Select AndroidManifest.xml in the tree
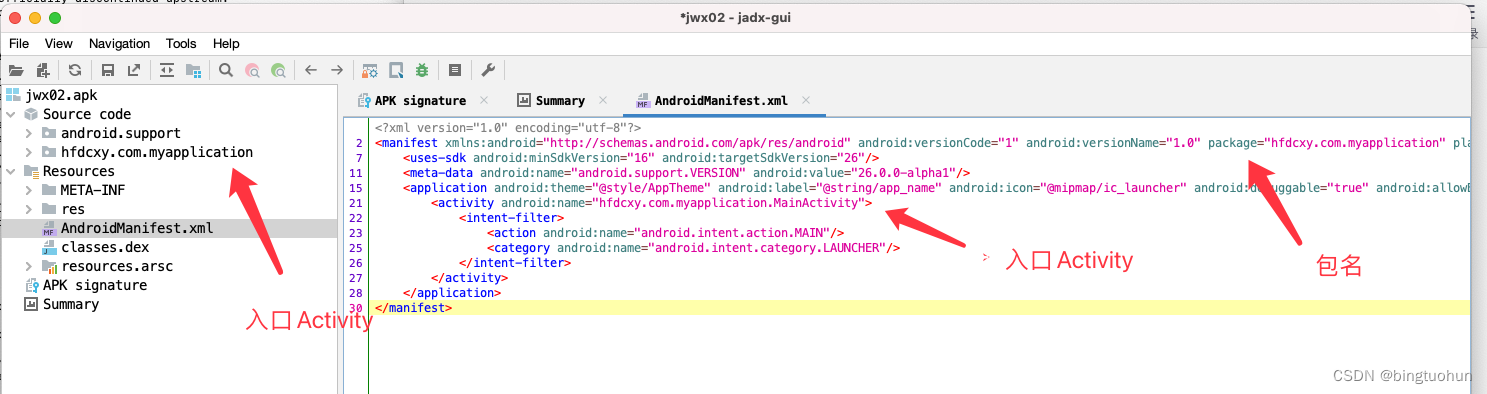Image resolution: width=1487 pixels, height=394 pixels. coord(136,228)
